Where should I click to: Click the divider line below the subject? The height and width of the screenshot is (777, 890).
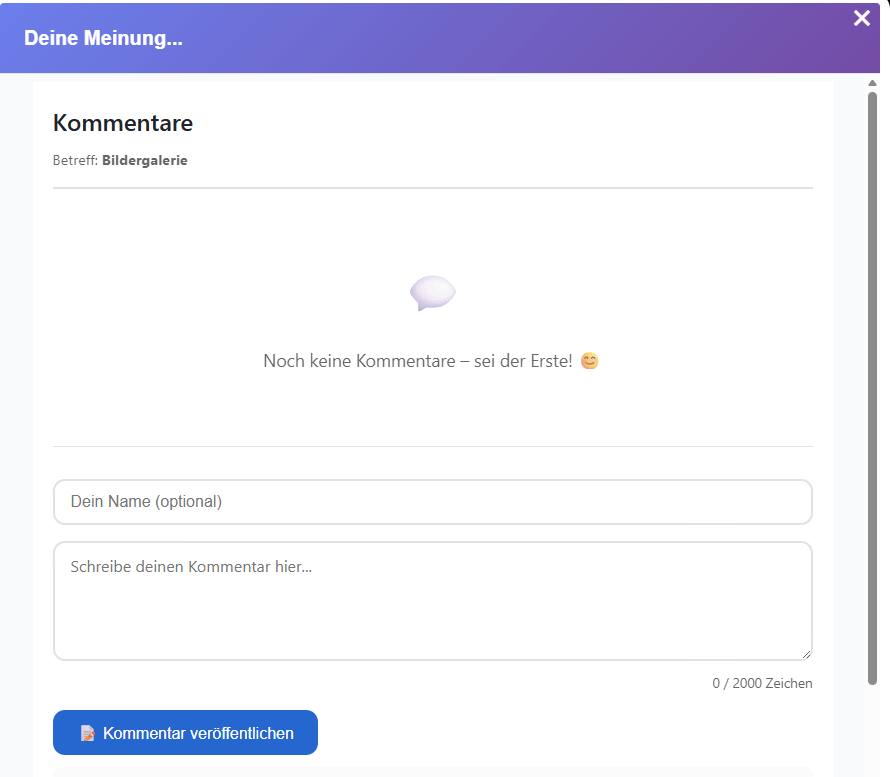point(432,186)
